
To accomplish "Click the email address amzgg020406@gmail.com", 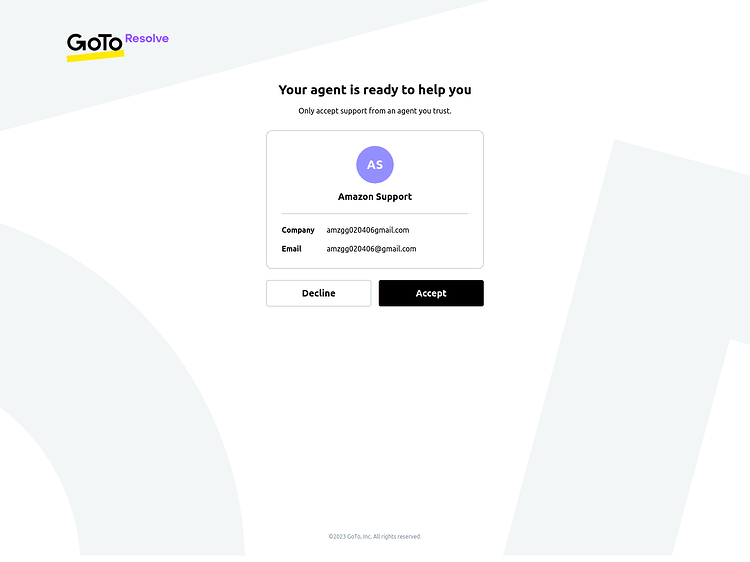I will (371, 249).
